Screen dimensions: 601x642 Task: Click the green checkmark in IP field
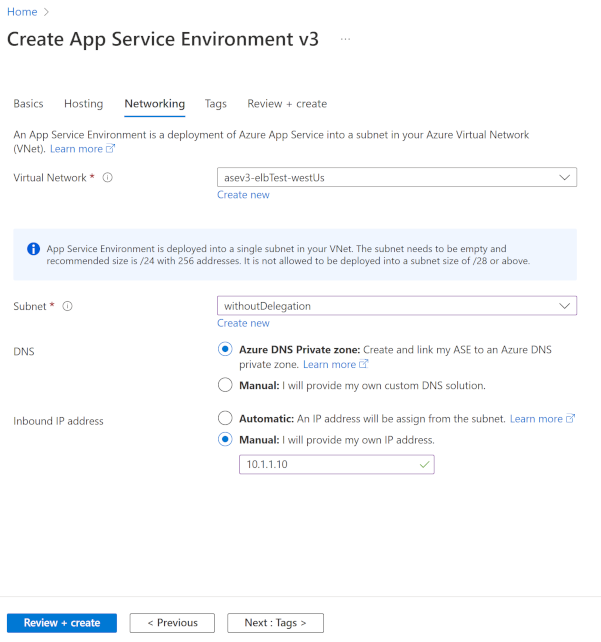pyautogui.click(x=424, y=465)
